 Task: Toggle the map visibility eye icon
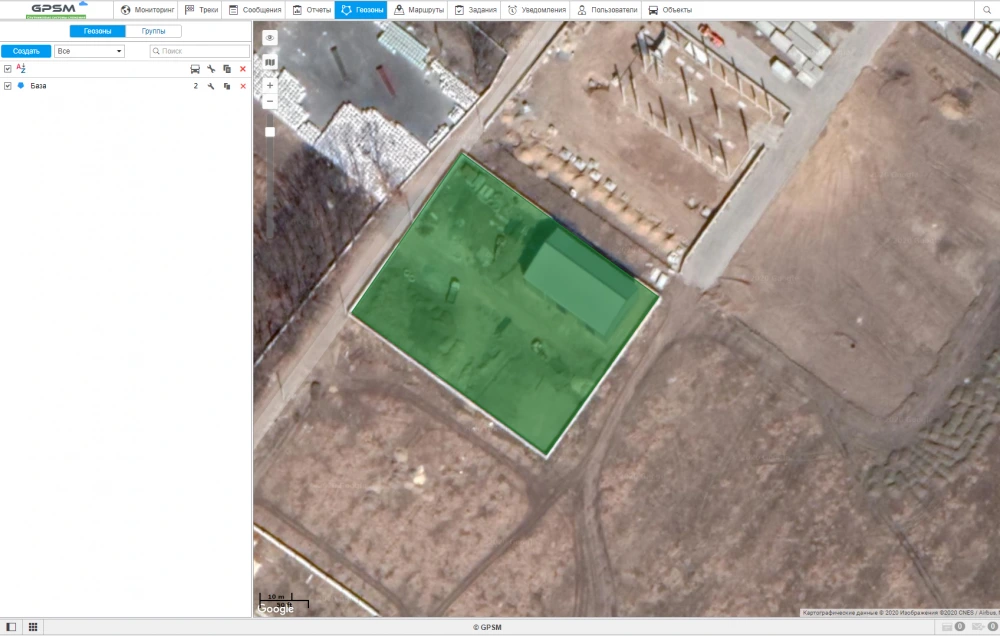pos(269,38)
